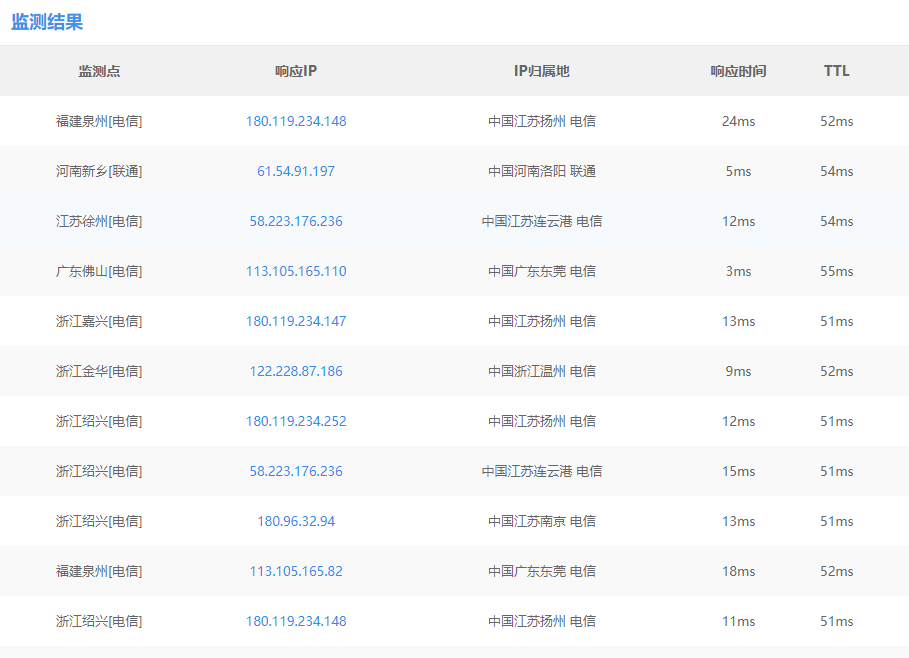Click the TTL column header
This screenshot has height=658, width=909.
(836, 71)
